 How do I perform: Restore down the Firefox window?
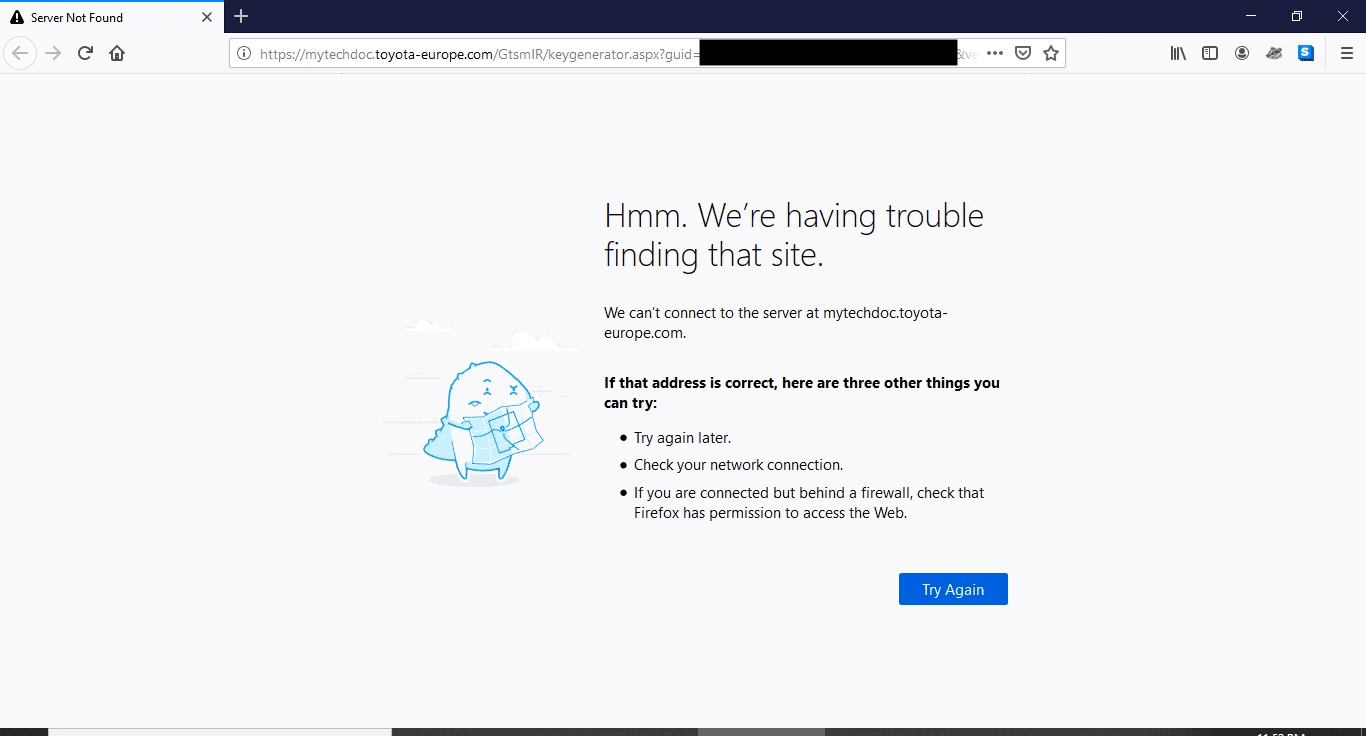click(1297, 16)
